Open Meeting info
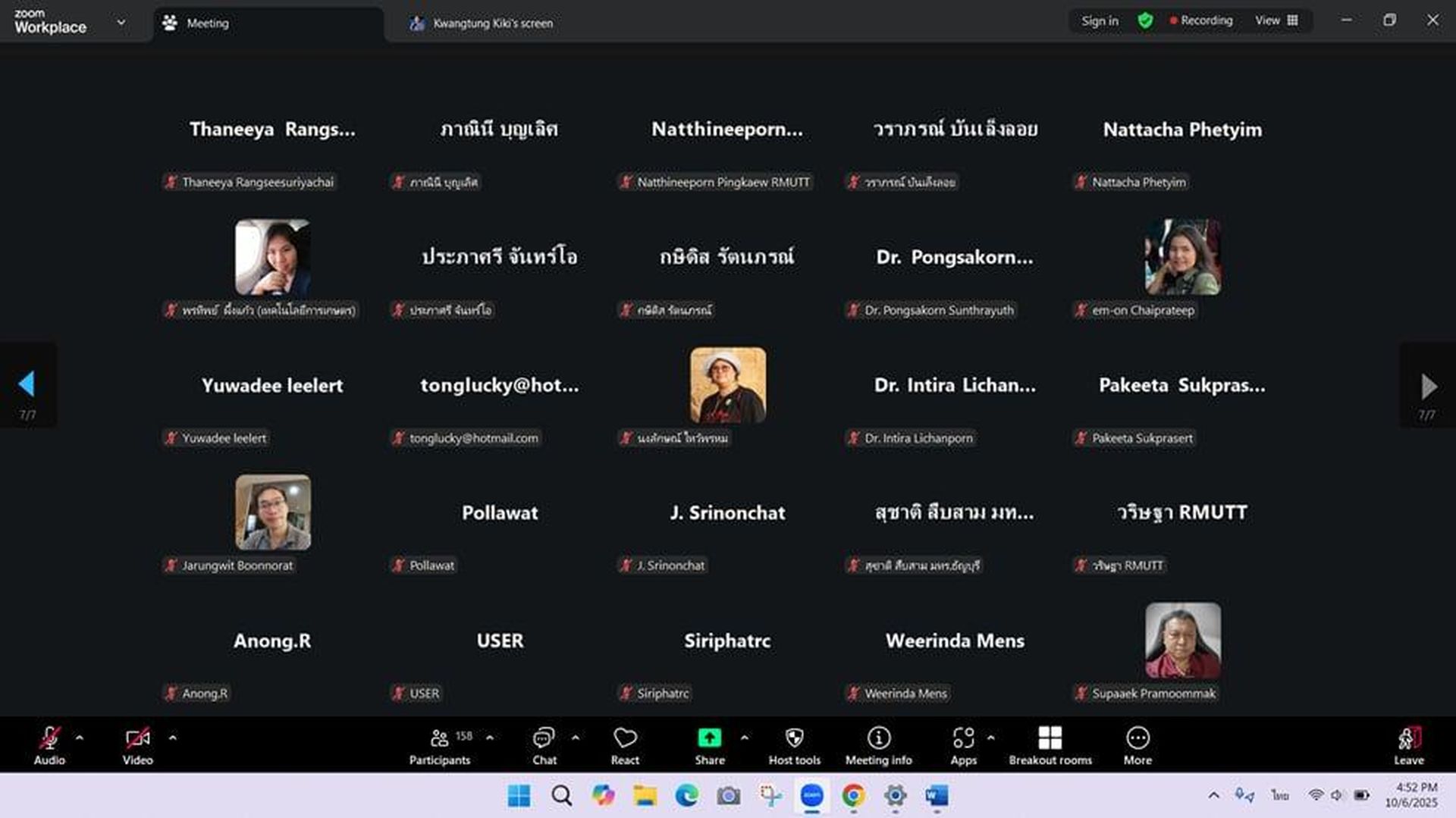 tap(878, 745)
